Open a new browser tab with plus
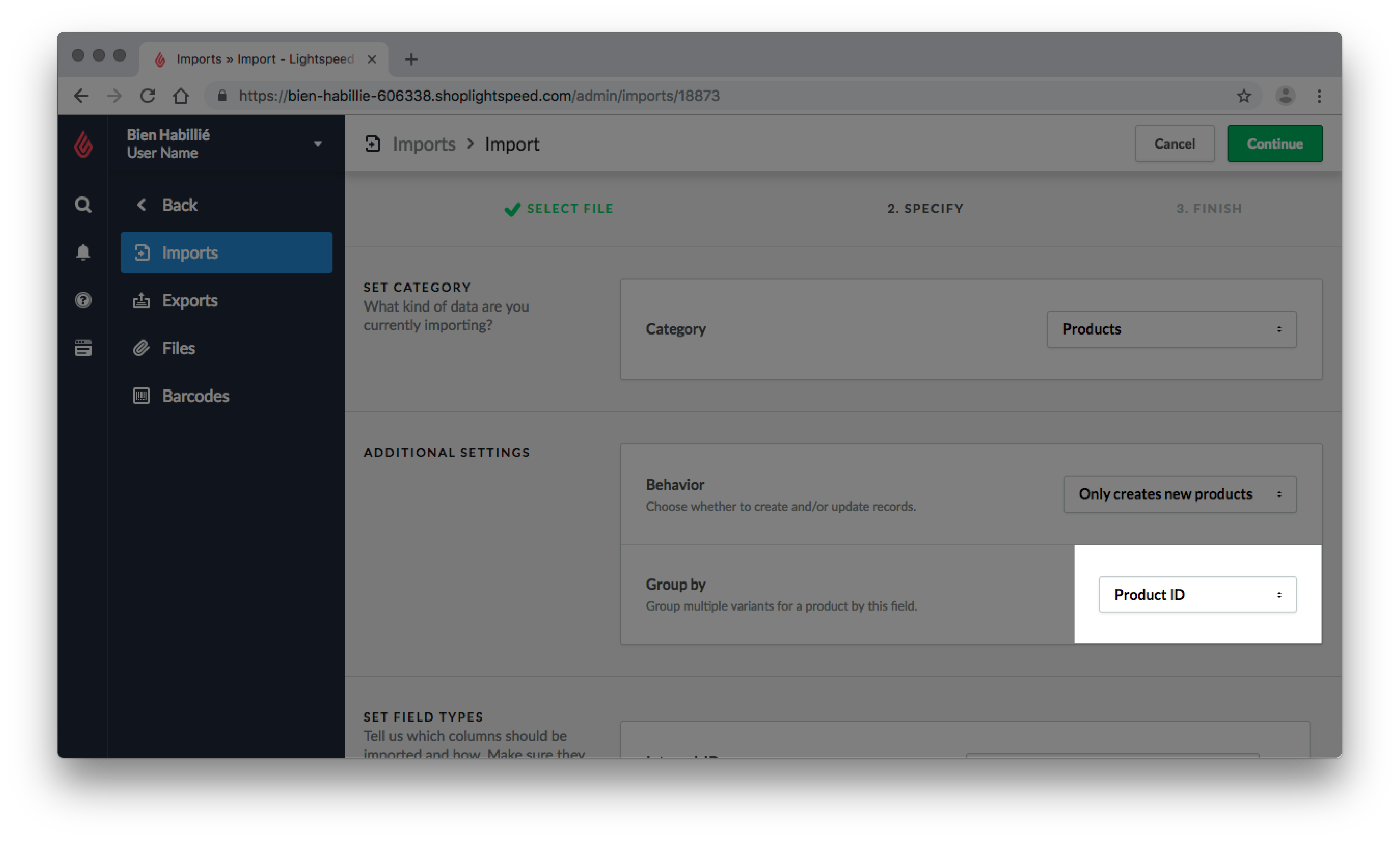This screenshot has height=841, width=1400. [x=411, y=59]
